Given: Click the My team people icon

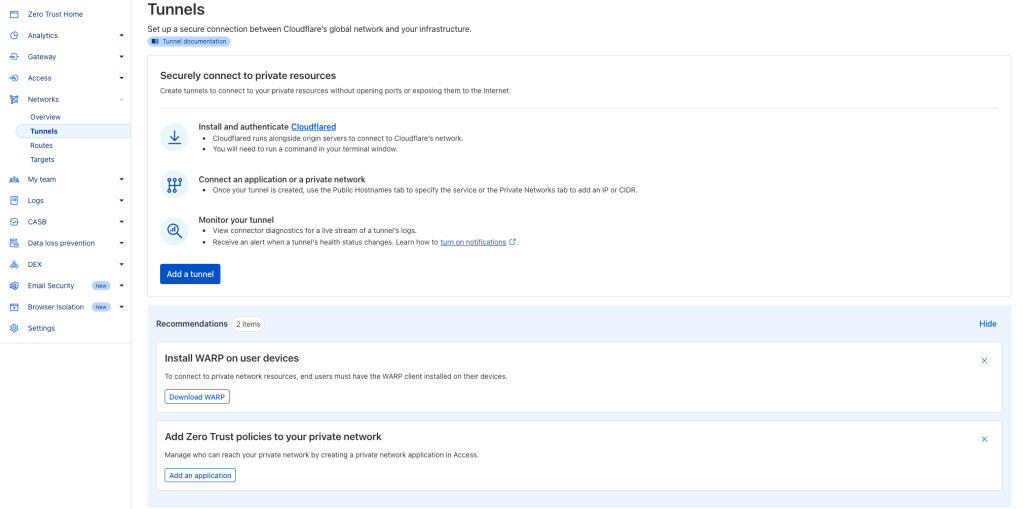Looking at the screenshot, I should pos(14,179).
